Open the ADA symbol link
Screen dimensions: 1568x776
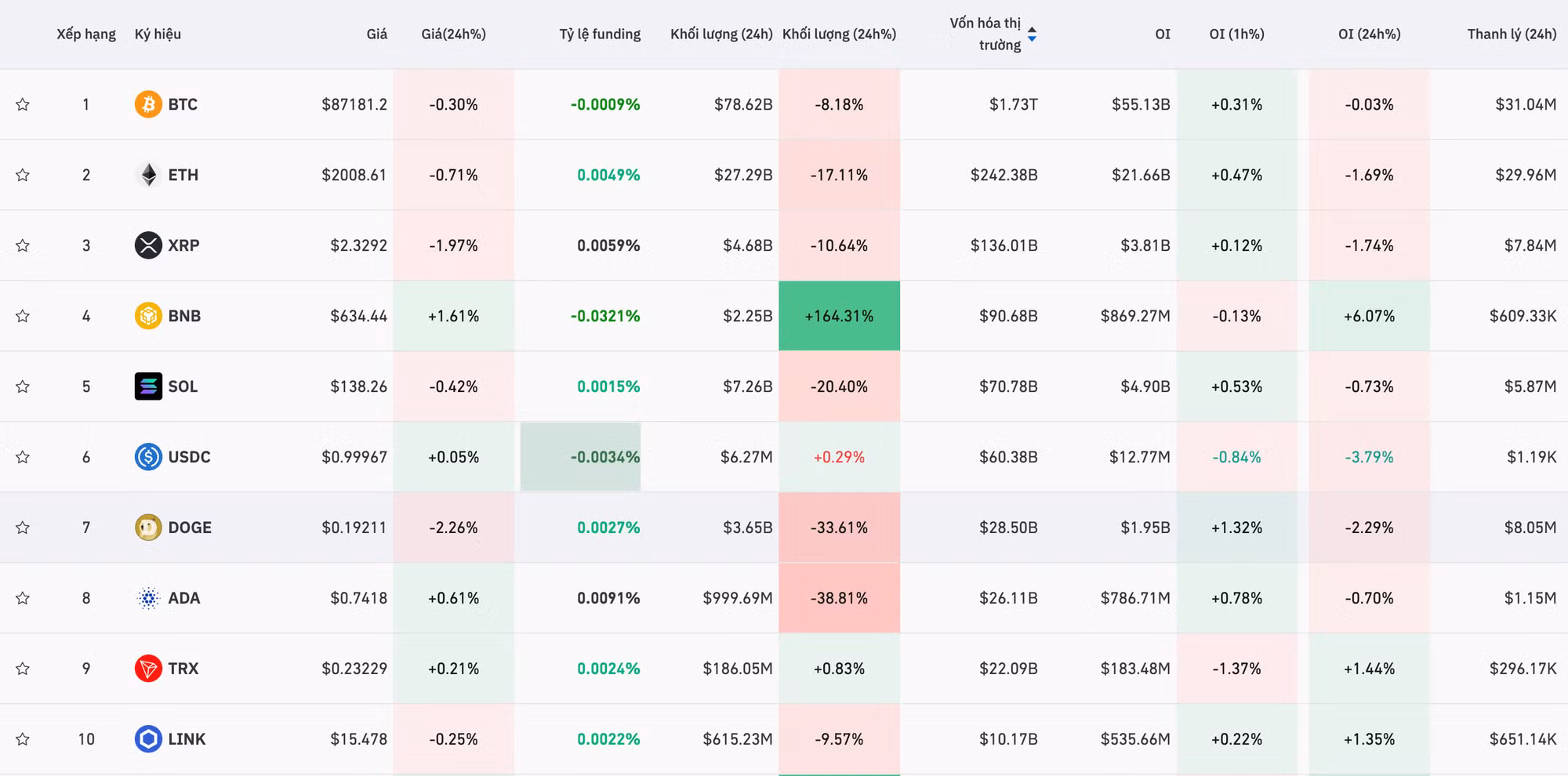coord(184,598)
